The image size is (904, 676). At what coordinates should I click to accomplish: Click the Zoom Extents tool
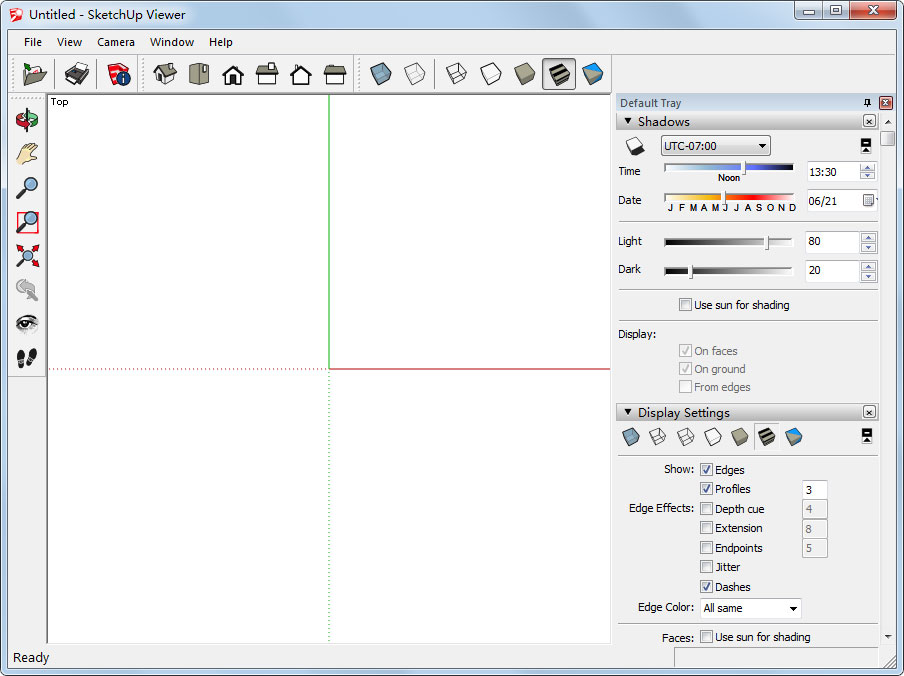27,256
